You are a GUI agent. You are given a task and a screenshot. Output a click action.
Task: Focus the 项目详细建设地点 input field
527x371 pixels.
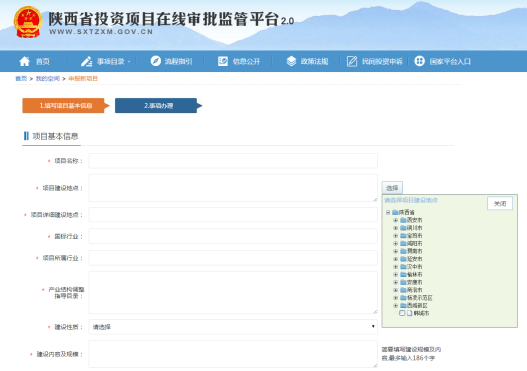click(x=233, y=215)
